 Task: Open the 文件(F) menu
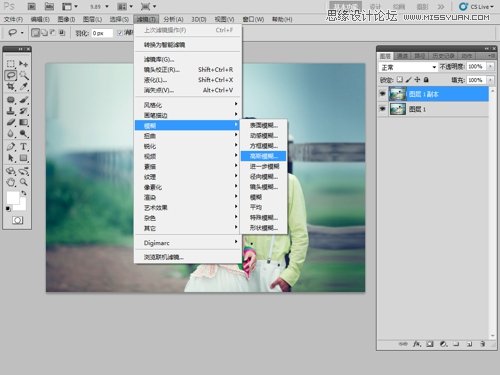pos(13,19)
